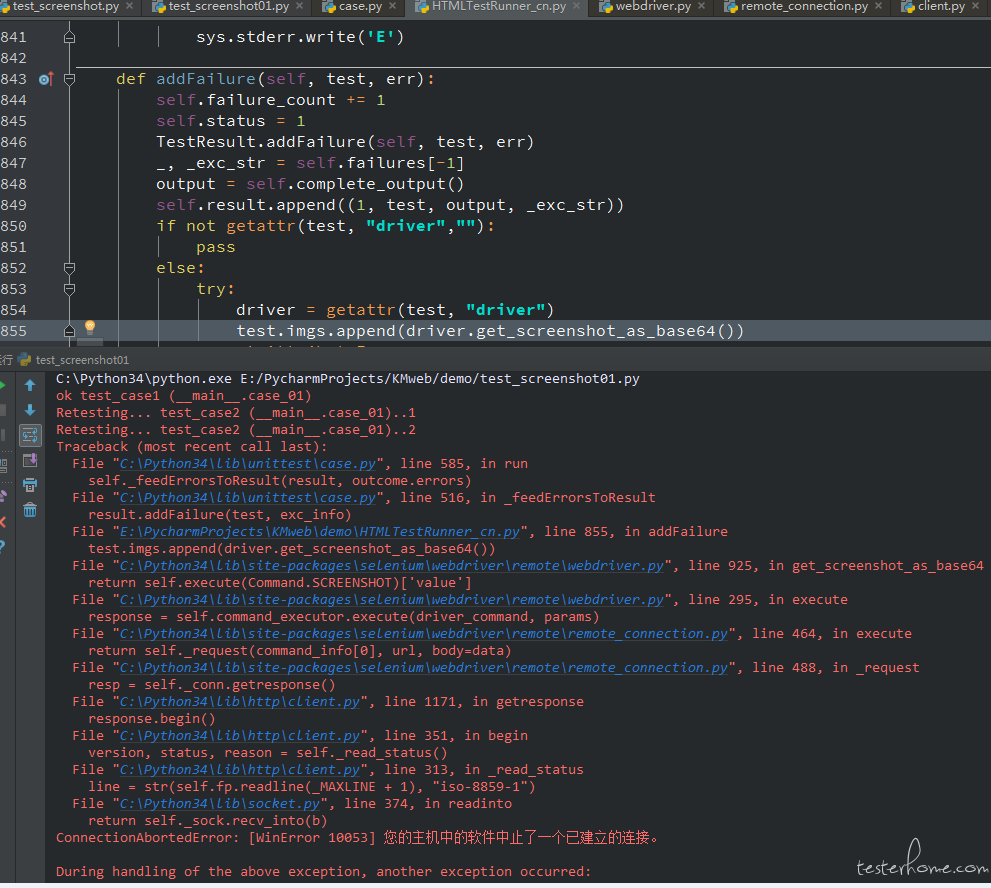Click the 'output = self.complete_output()' line
Image resolution: width=991 pixels, height=888 pixels.
[310, 184]
